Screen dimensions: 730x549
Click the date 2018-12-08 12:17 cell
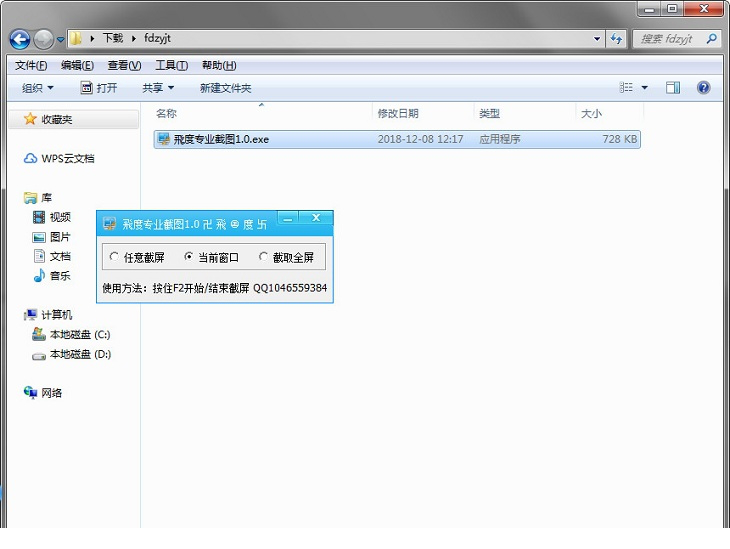pos(420,139)
